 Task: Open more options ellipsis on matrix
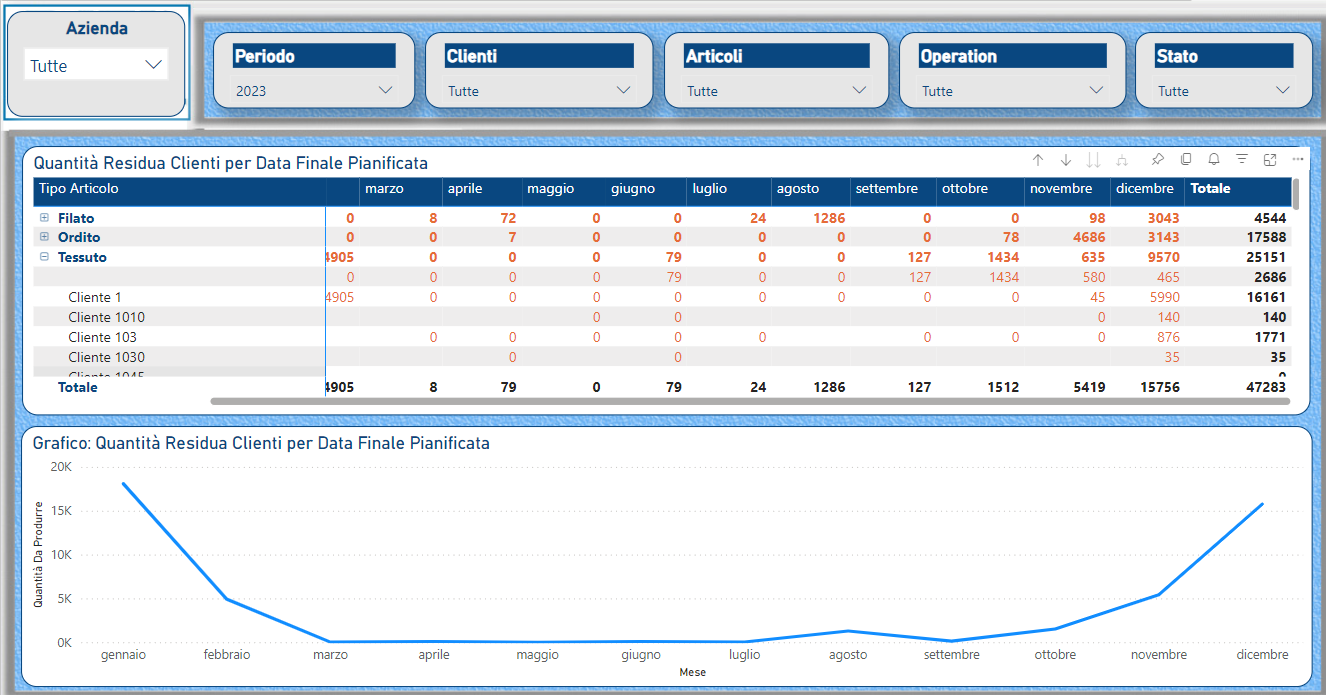point(1298,160)
